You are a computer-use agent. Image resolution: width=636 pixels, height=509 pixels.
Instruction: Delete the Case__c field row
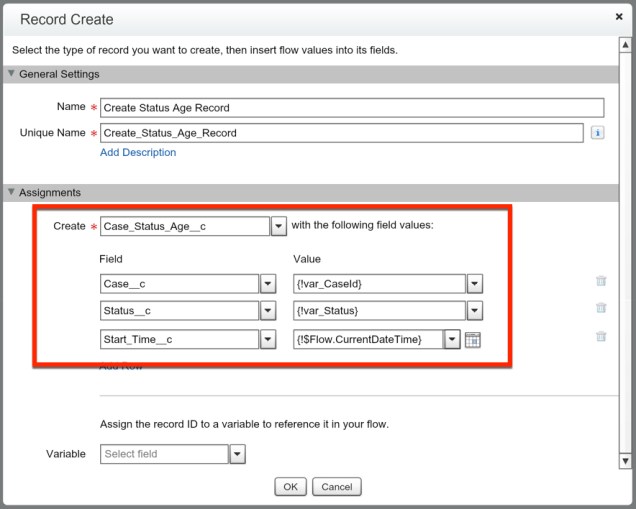point(600,284)
